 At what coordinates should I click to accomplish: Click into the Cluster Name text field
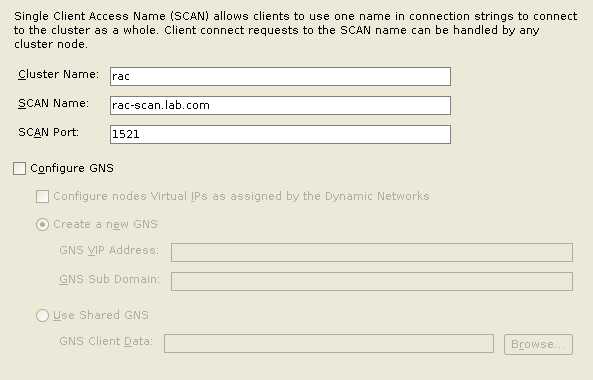[x=280, y=76]
